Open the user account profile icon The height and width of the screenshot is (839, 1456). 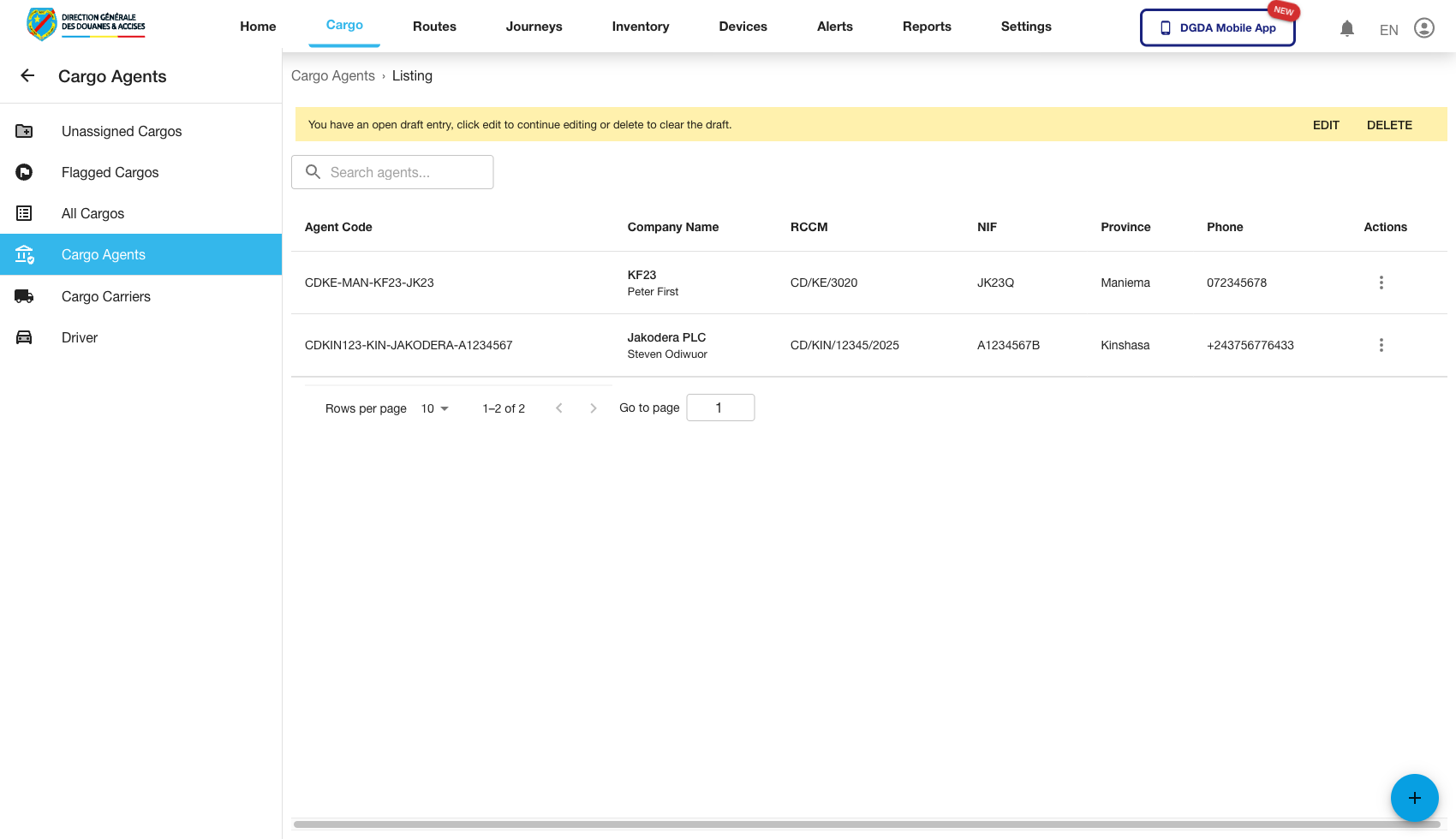coord(1423,28)
